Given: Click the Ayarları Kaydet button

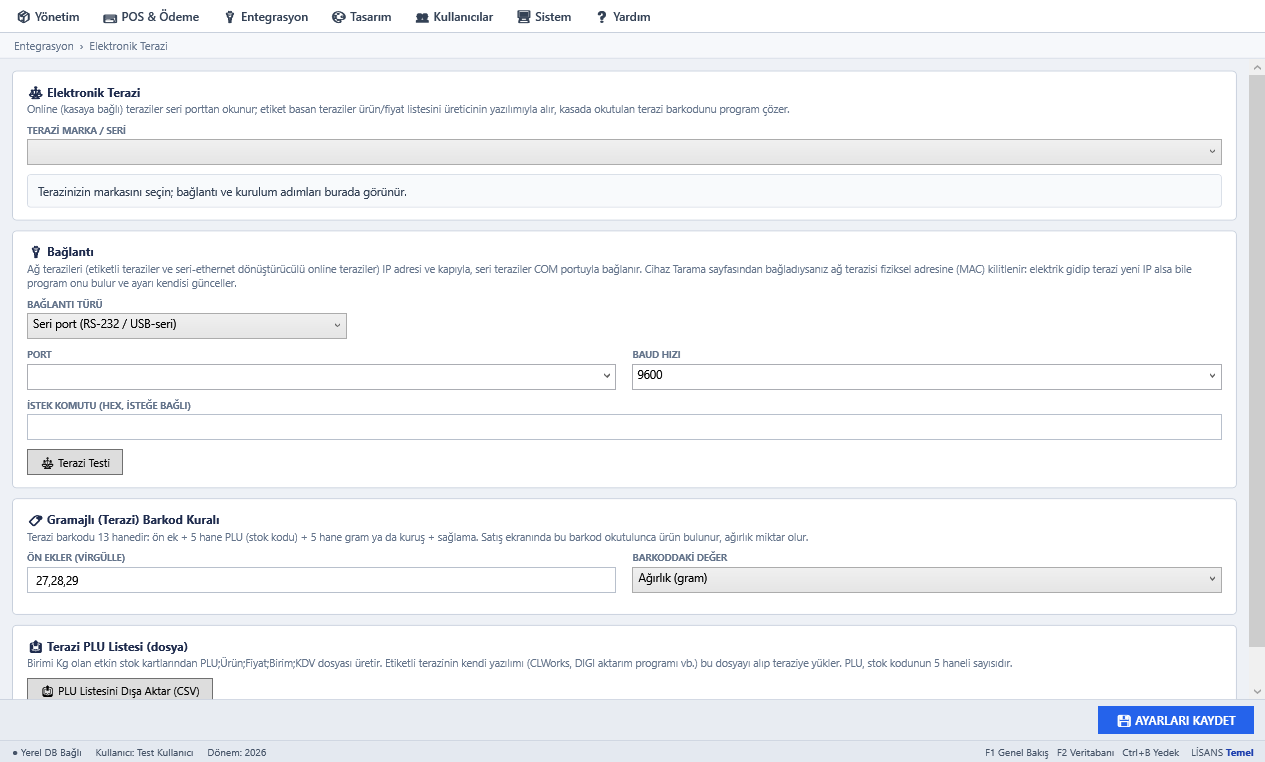Looking at the screenshot, I should 1176,720.
